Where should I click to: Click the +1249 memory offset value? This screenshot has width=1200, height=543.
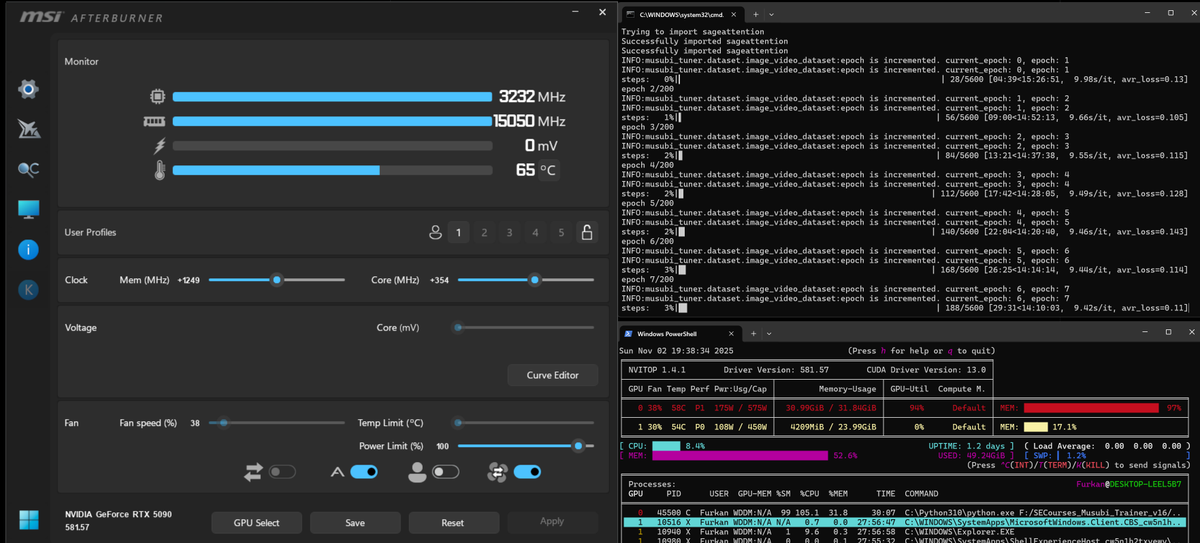(189, 280)
